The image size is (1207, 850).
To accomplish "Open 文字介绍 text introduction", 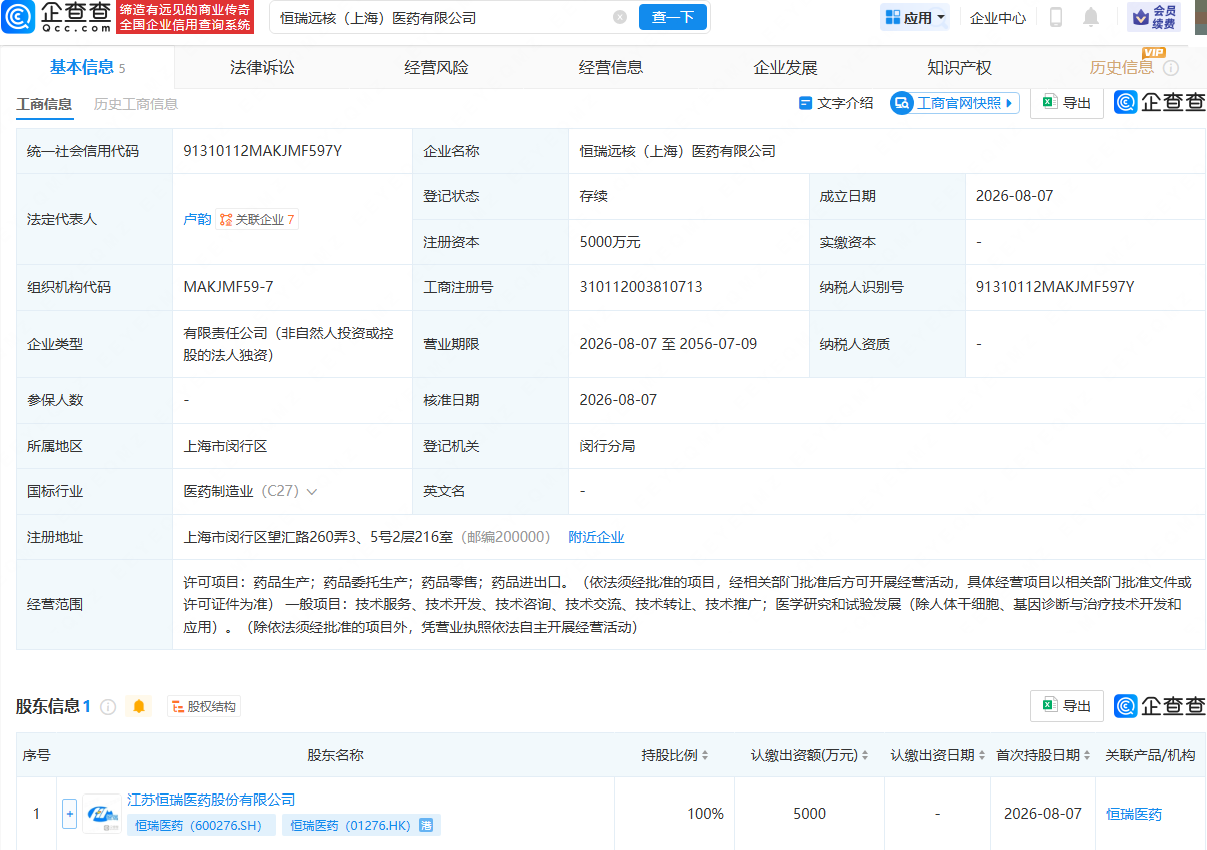I will (836, 103).
